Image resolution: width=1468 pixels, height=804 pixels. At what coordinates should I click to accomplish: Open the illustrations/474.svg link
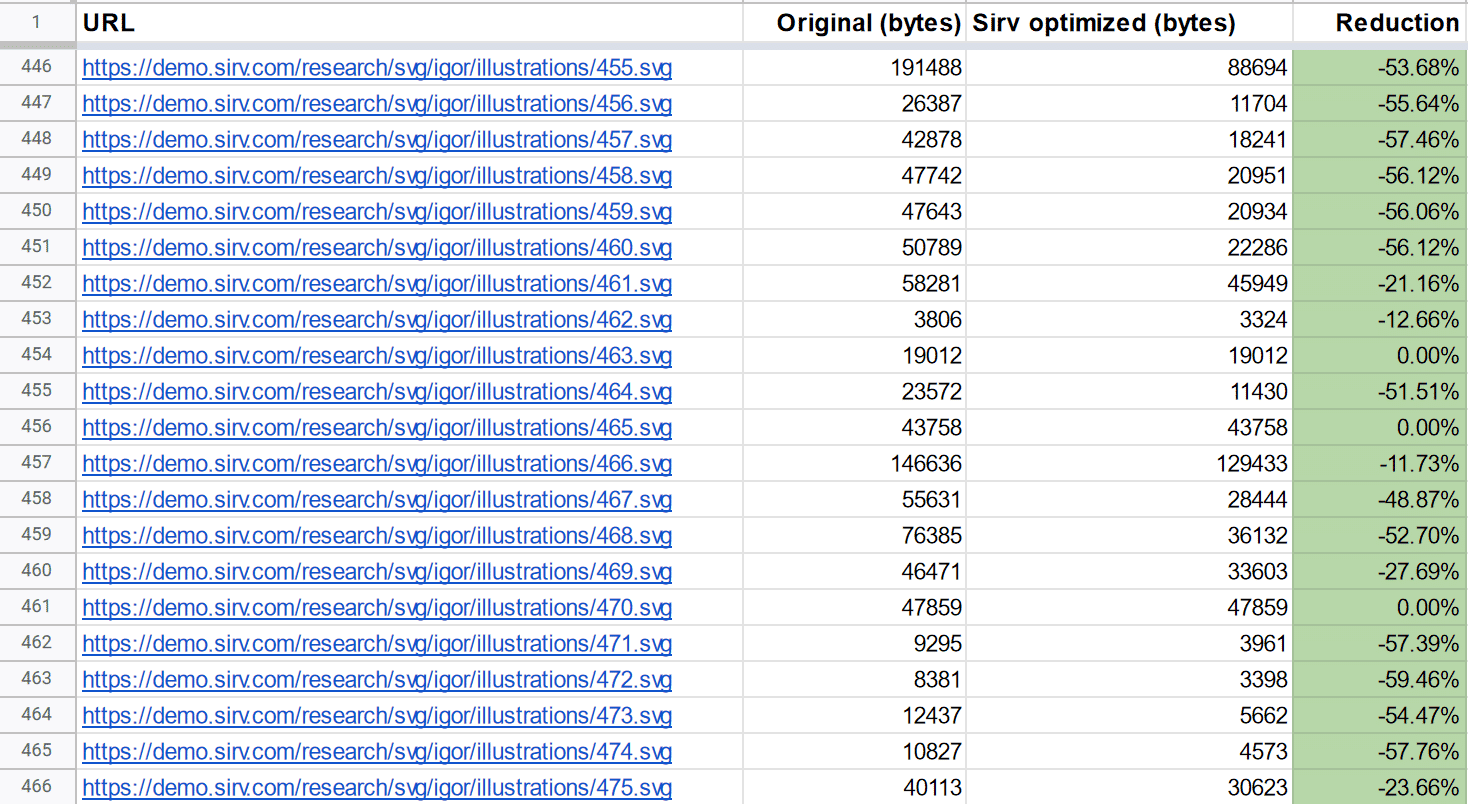[377, 752]
